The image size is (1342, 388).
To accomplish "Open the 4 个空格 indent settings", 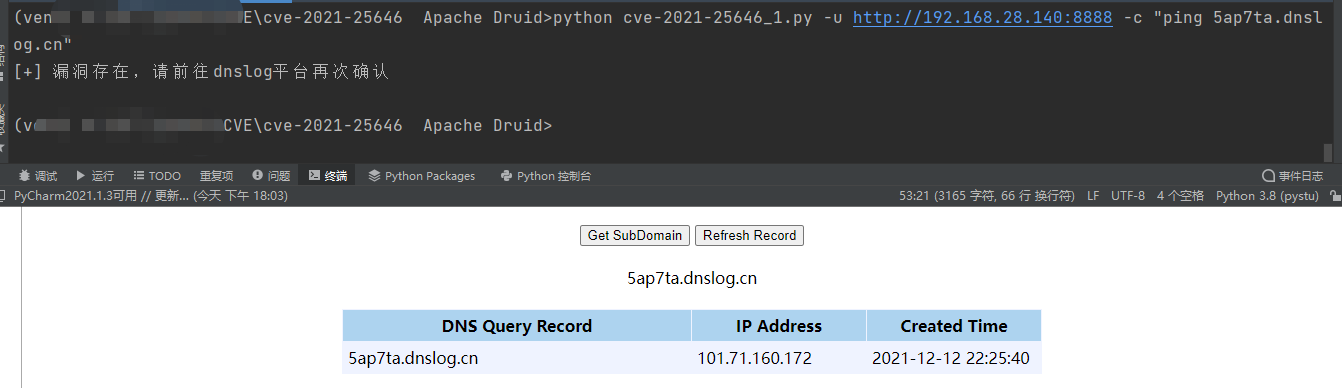I will point(1180,196).
